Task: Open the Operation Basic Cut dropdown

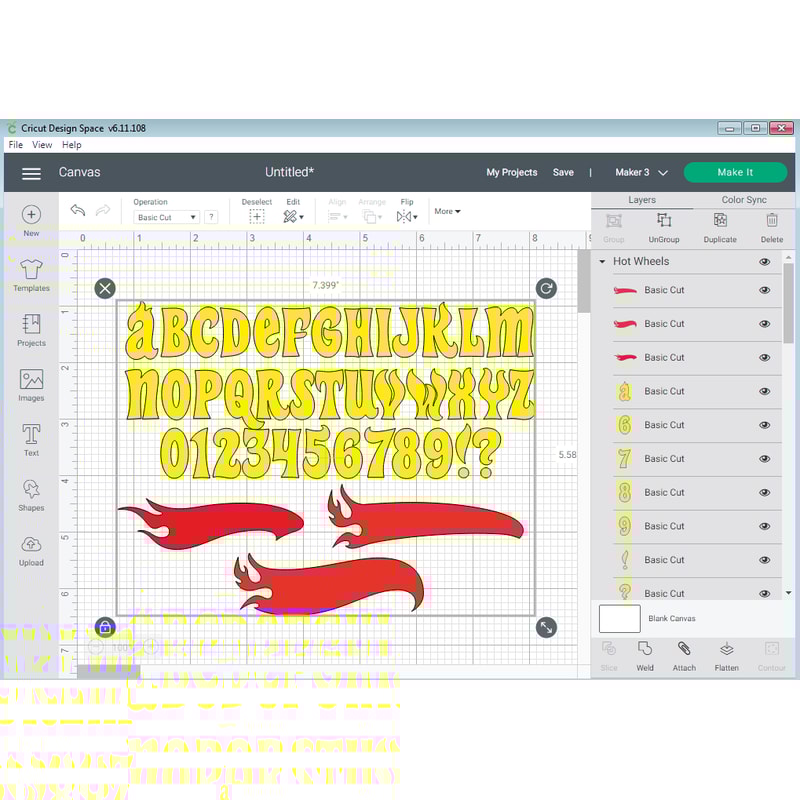Action: (166, 217)
